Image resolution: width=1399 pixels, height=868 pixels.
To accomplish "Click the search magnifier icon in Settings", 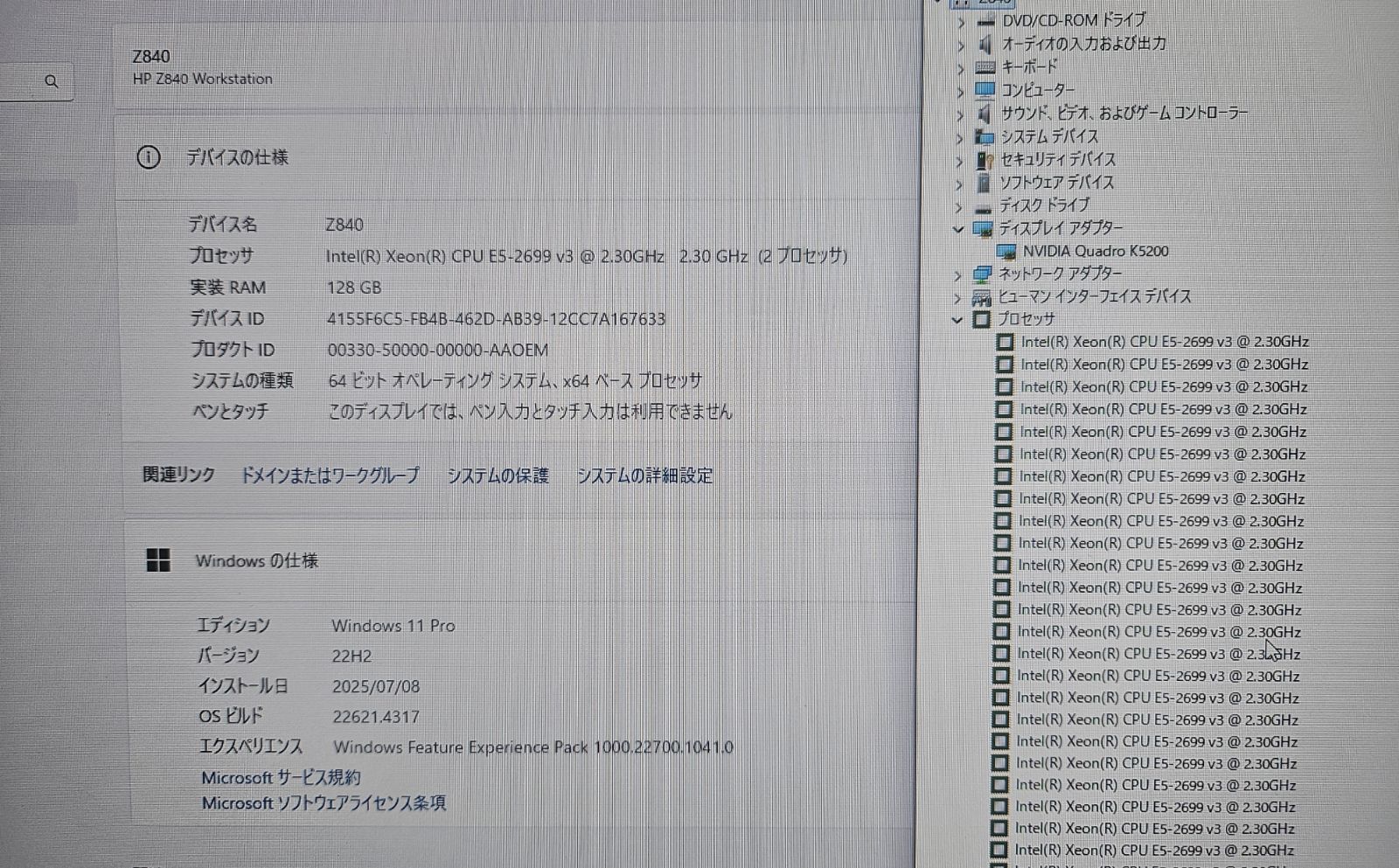I will tap(52, 81).
